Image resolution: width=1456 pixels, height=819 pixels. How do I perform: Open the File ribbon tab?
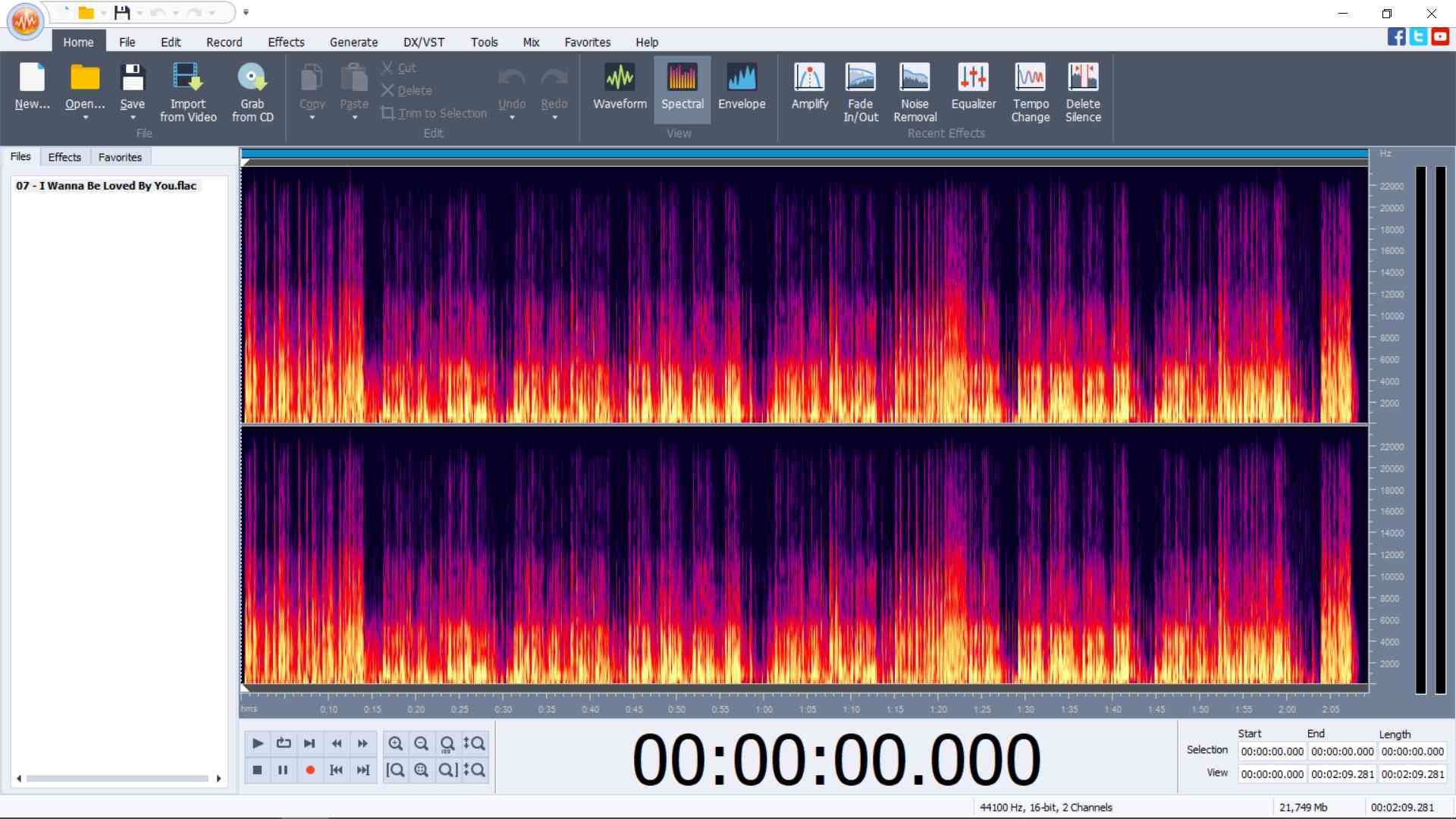click(127, 42)
